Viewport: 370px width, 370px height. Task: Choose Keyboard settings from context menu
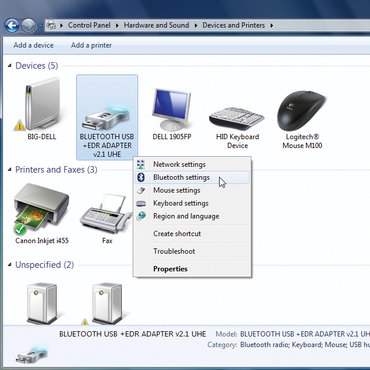[x=192, y=203]
